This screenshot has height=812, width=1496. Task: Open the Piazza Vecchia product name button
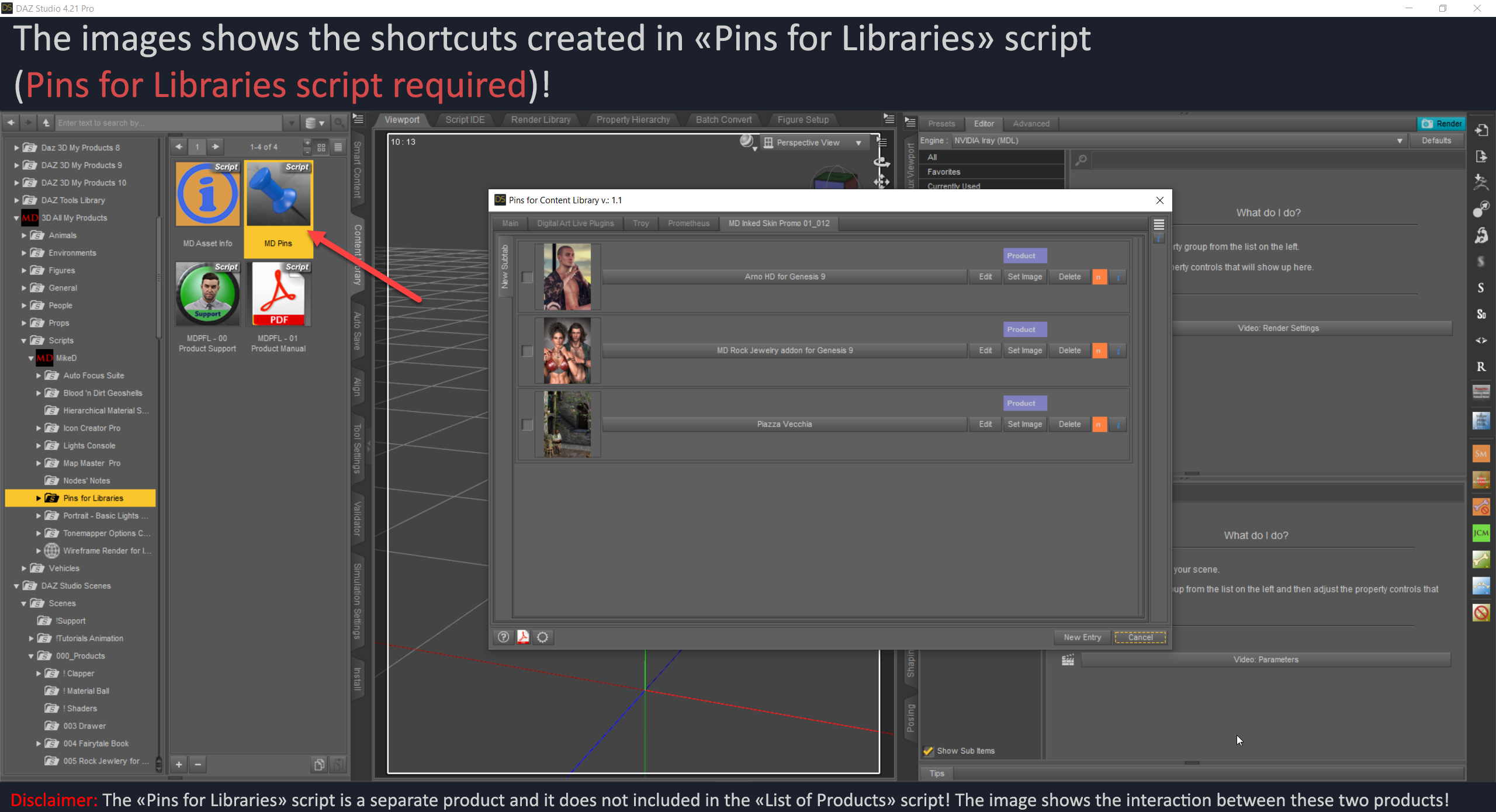pyautogui.click(x=784, y=425)
